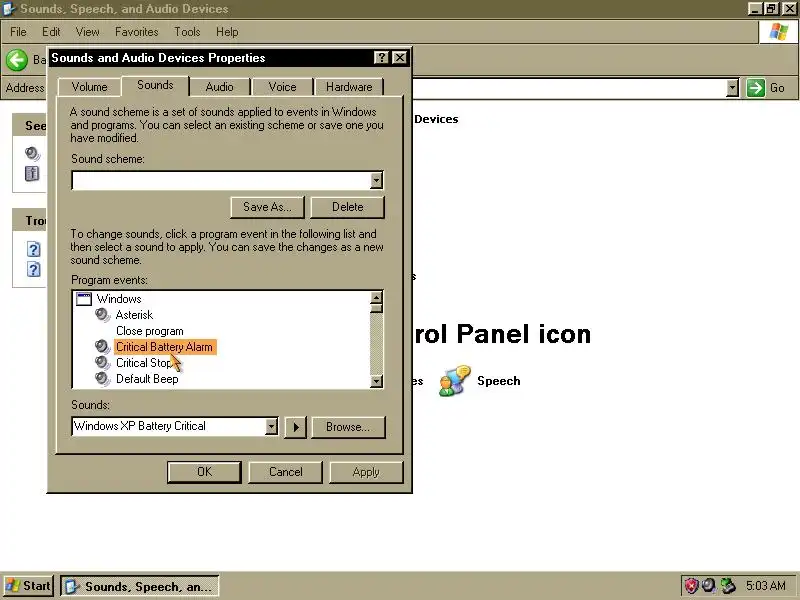Click the speaker icon beside Critical Battery Alarm

click(103, 347)
